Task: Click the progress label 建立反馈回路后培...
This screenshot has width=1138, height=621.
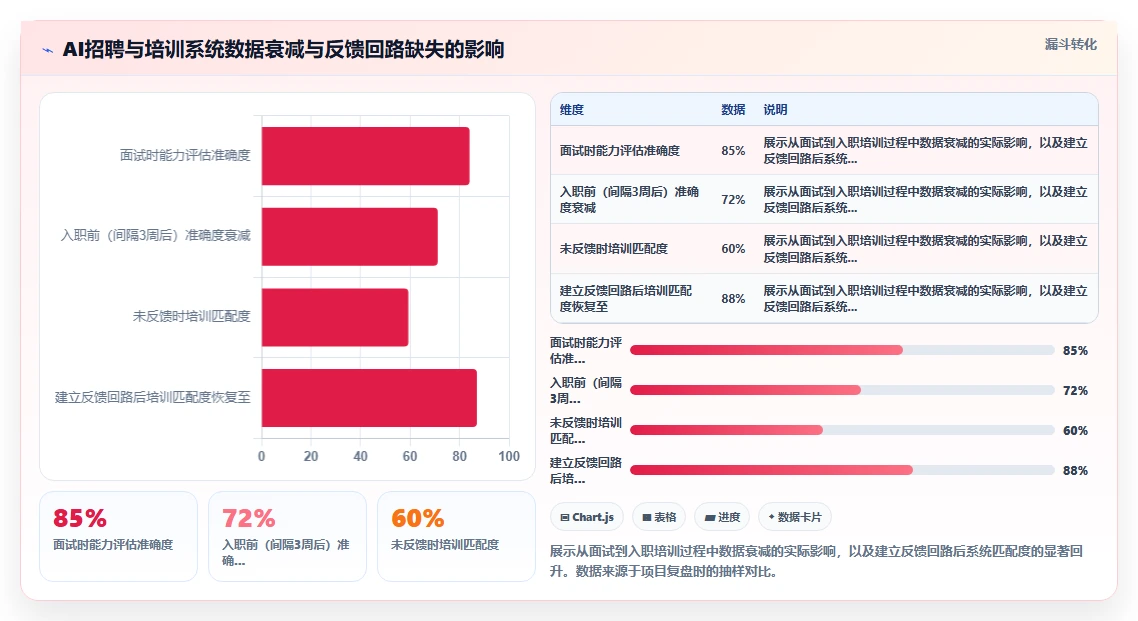Action: 586,470
